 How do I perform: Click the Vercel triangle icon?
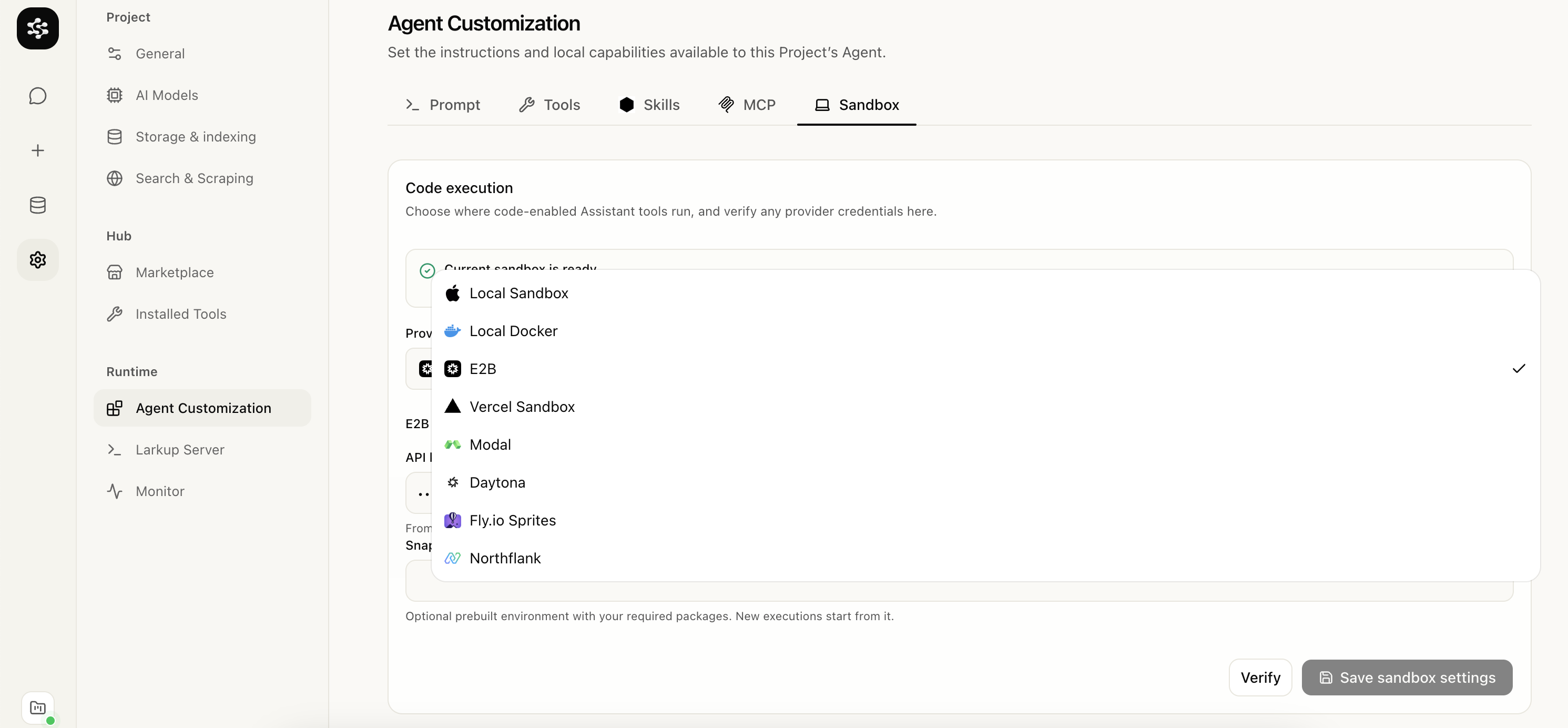[452, 406]
